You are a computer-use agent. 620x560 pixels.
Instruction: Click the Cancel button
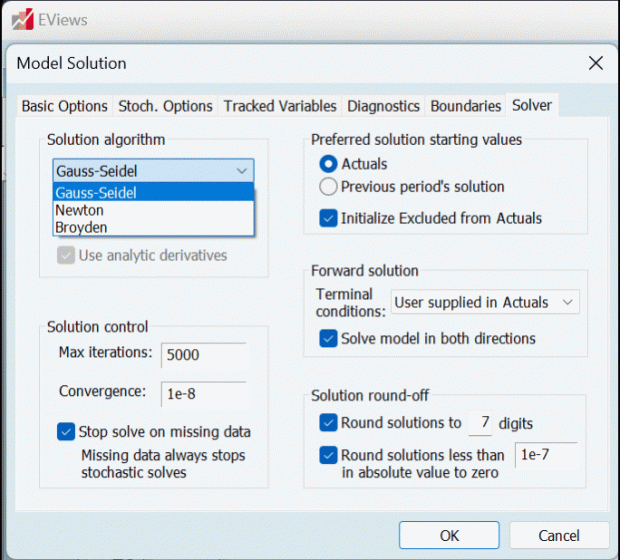click(x=559, y=536)
